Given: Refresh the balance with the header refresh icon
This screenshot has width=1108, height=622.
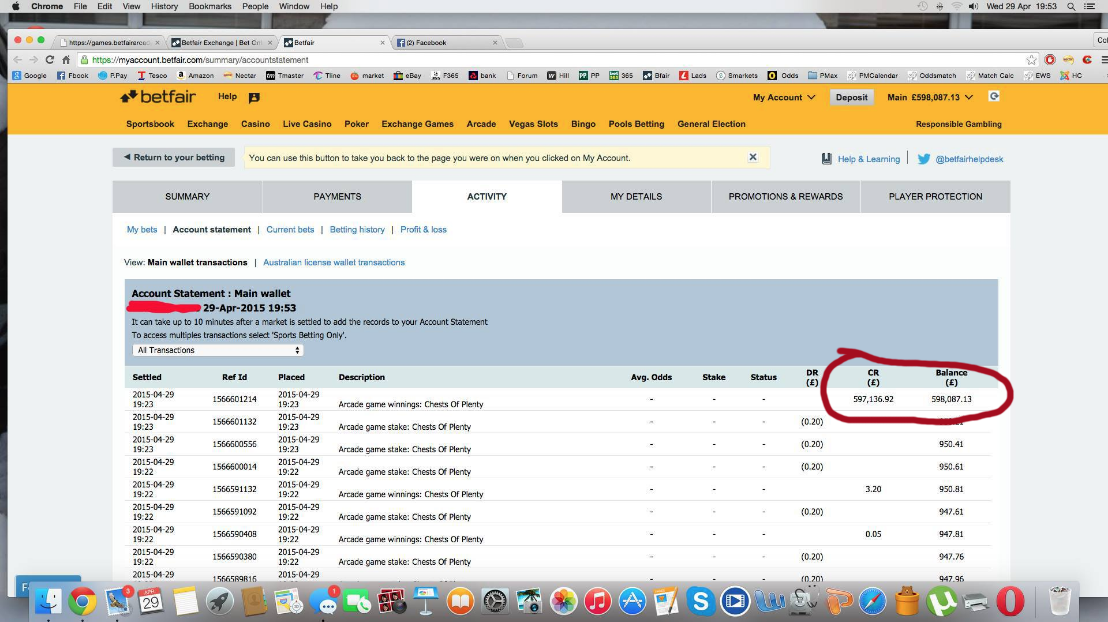Looking at the screenshot, I should 994,97.
